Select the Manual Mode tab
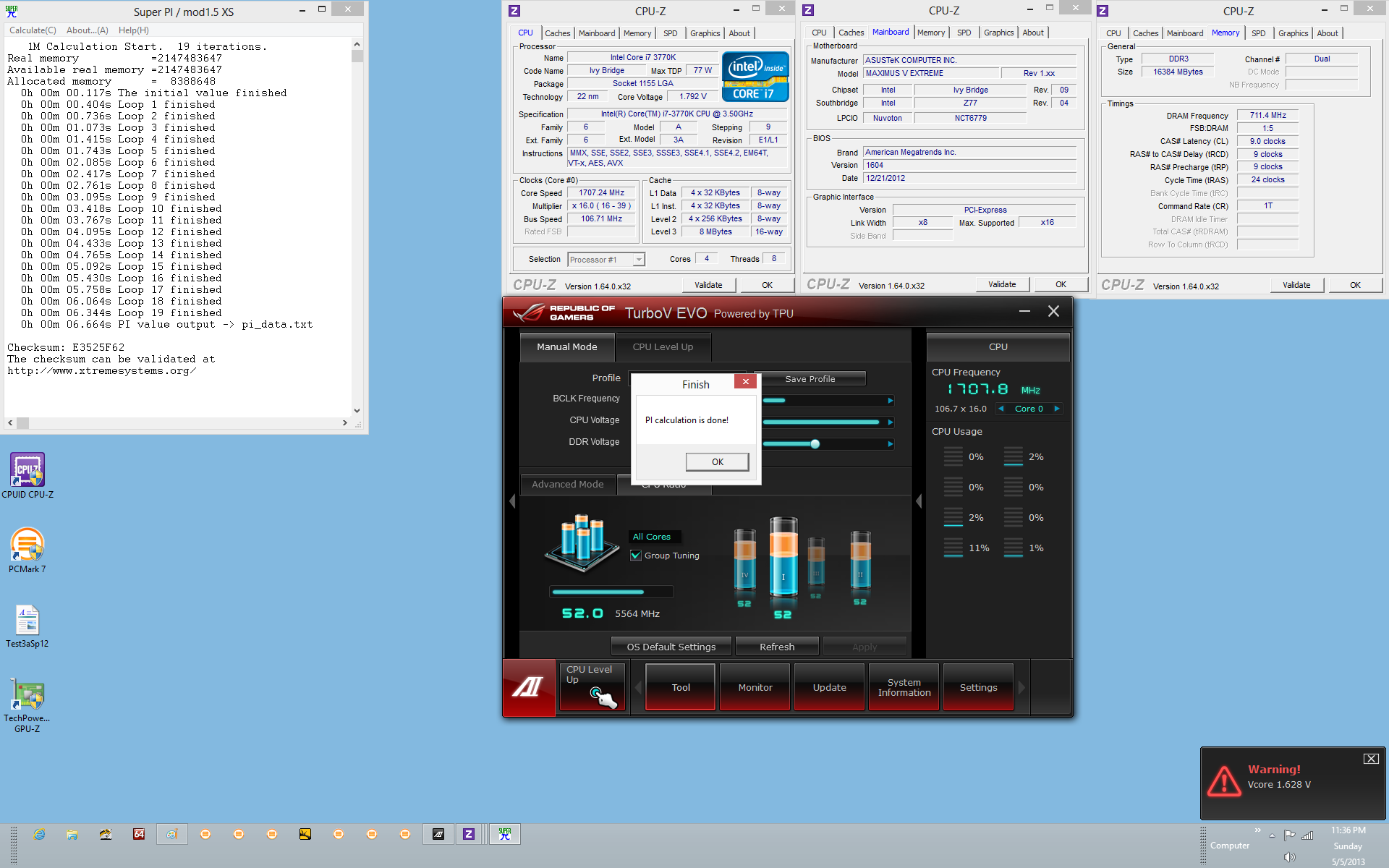 click(567, 347)
